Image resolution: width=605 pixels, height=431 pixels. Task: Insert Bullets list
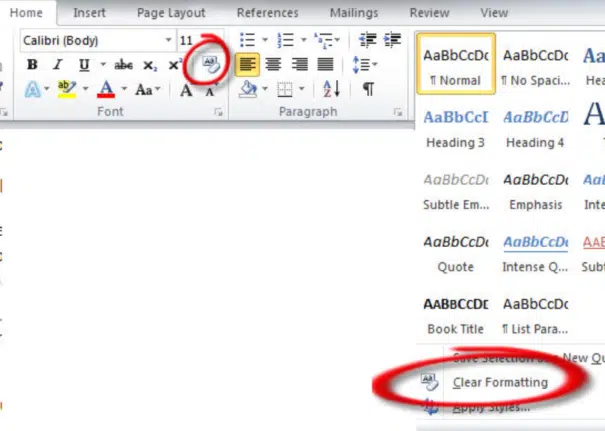[x=247, y=40]
